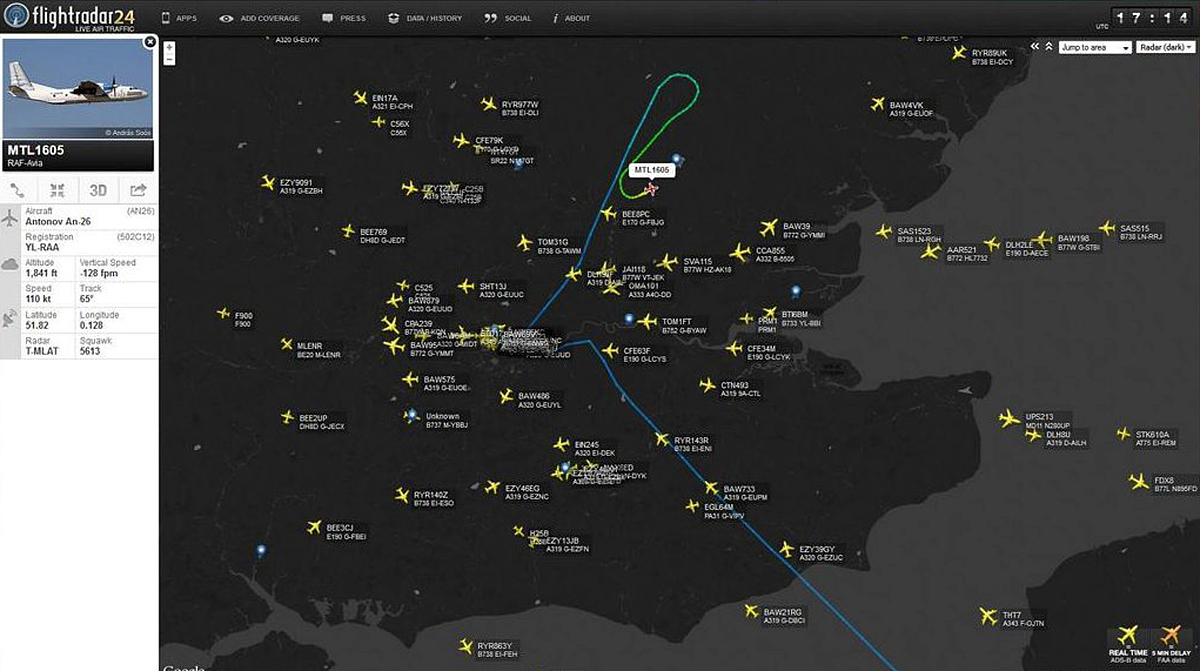Select the EIN17A aircraft icon
The width and height of the screenshot is (1200, 671).
[360, 97]
